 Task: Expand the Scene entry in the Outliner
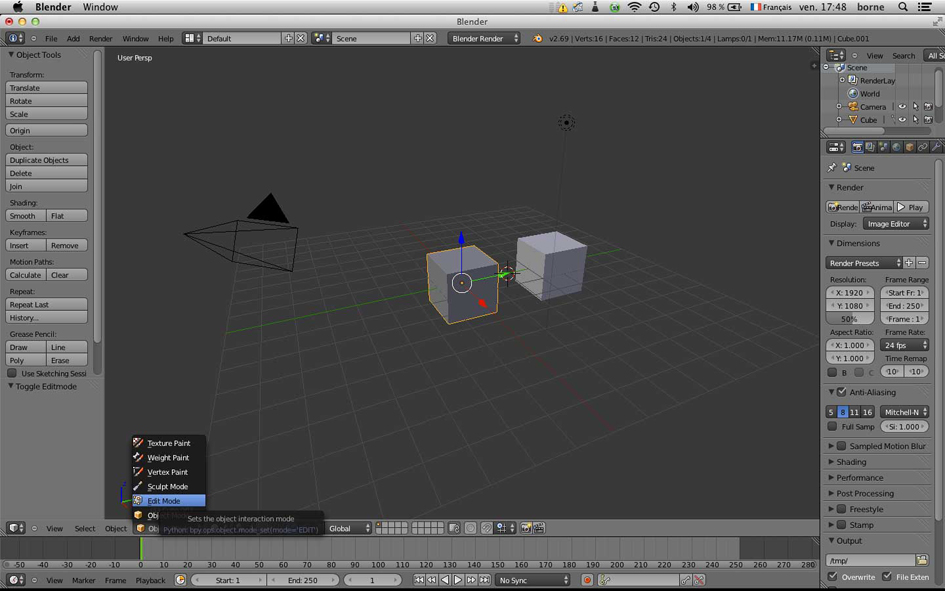click(x=826, y=67)
